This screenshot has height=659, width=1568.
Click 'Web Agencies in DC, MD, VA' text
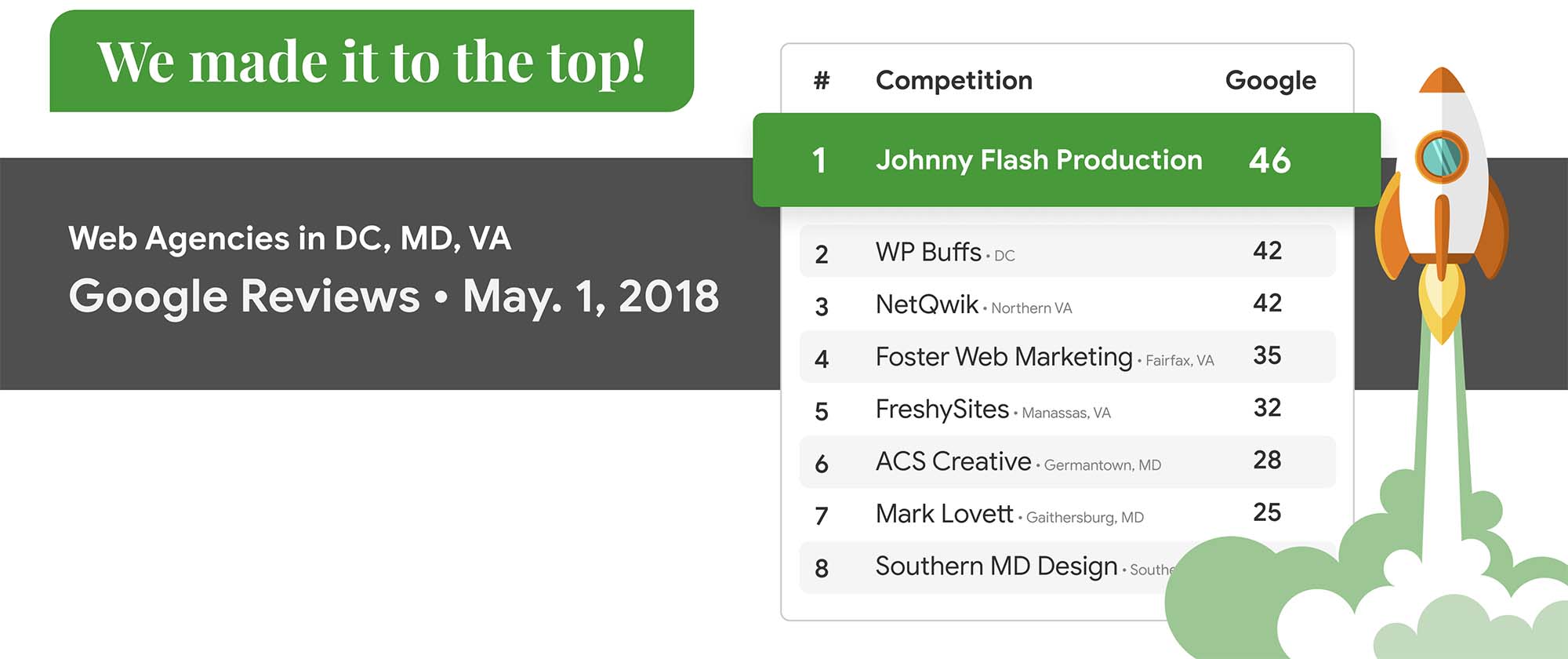[x=290, y=238]
